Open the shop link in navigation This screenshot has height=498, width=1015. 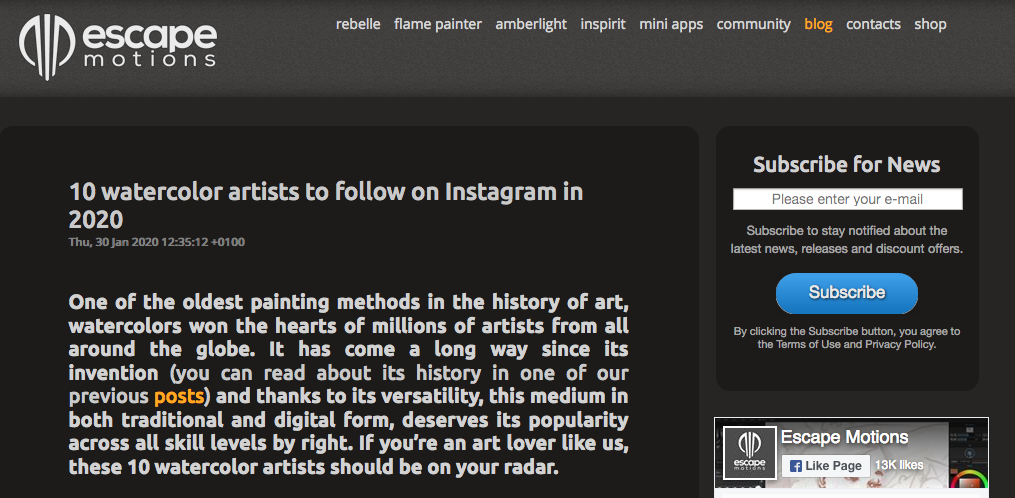[x=930, y=24]
